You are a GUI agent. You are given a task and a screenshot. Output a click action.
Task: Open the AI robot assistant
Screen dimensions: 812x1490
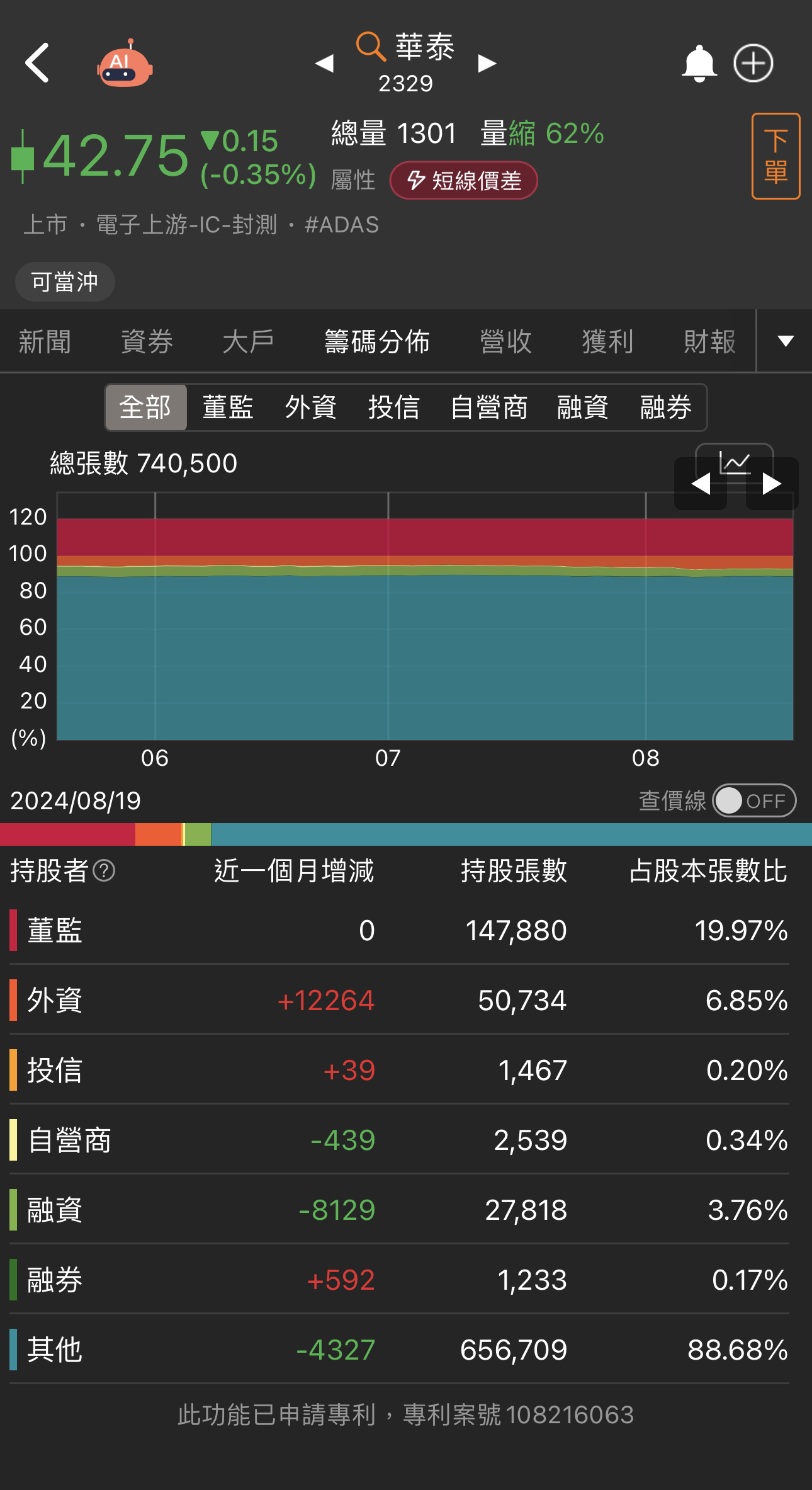click(125, 63)
